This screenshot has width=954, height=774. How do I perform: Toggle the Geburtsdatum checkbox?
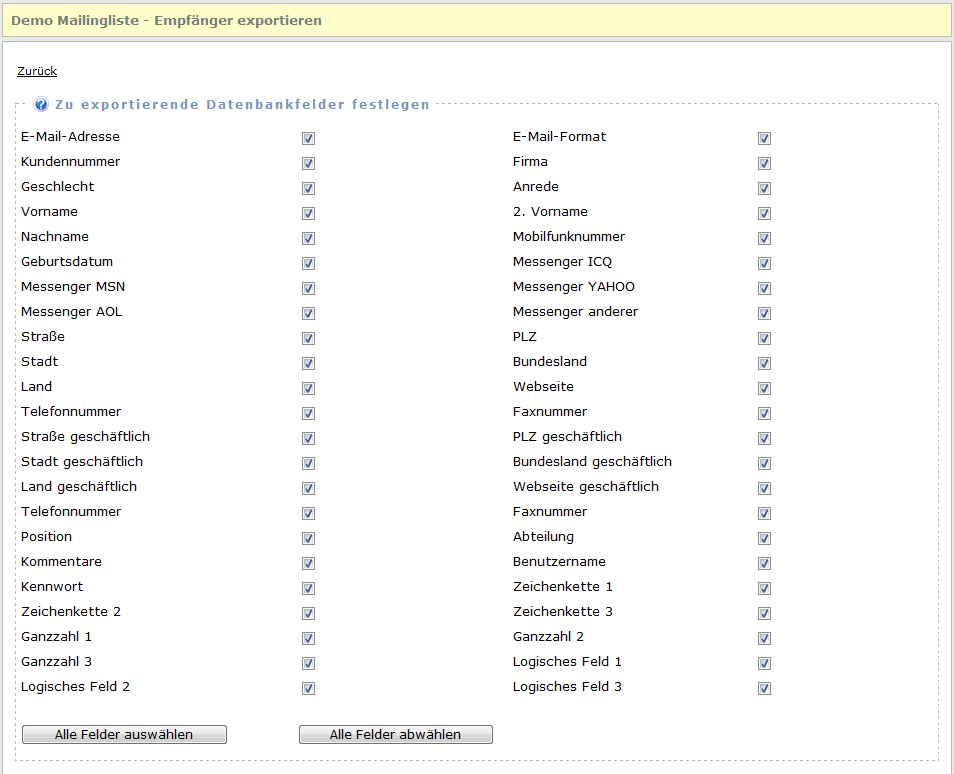coord(308,263)
